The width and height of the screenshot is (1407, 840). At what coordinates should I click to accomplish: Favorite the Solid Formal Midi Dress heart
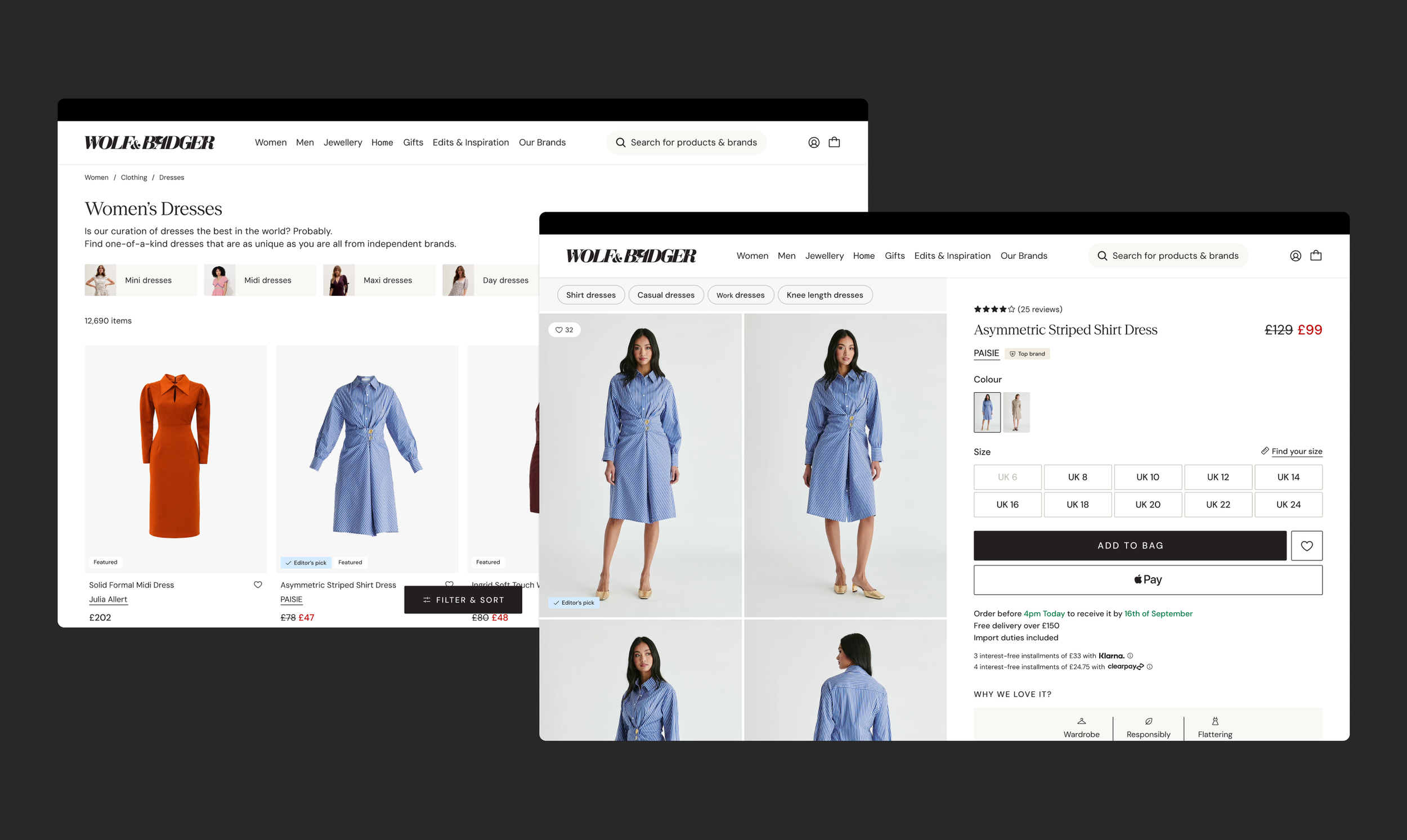click(258, 585)
